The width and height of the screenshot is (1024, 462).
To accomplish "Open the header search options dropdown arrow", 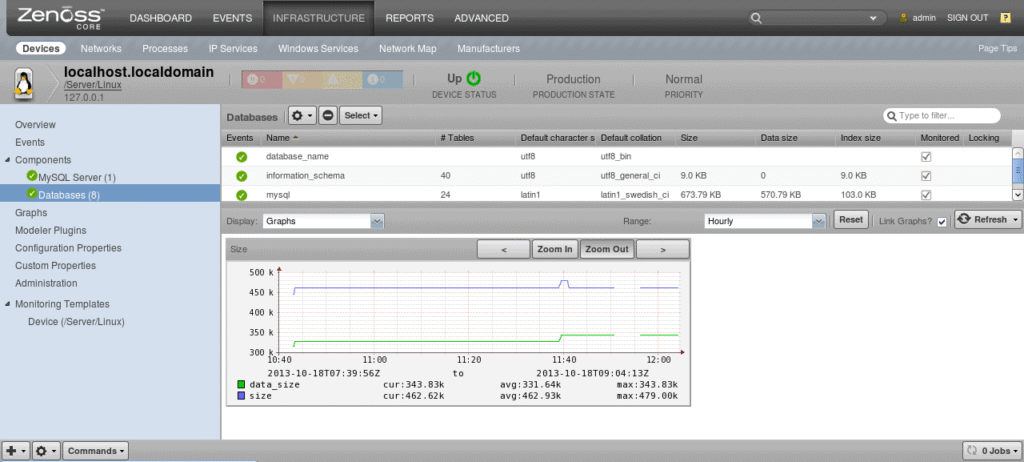I will coord(872,19).
